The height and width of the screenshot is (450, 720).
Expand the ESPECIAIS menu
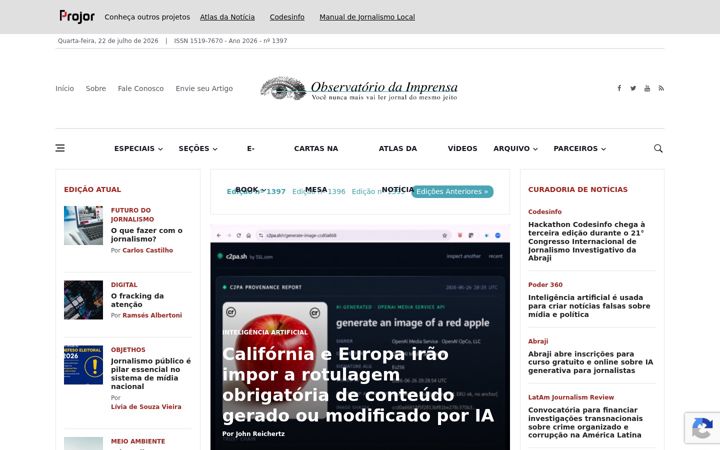[x=138, y=148]
